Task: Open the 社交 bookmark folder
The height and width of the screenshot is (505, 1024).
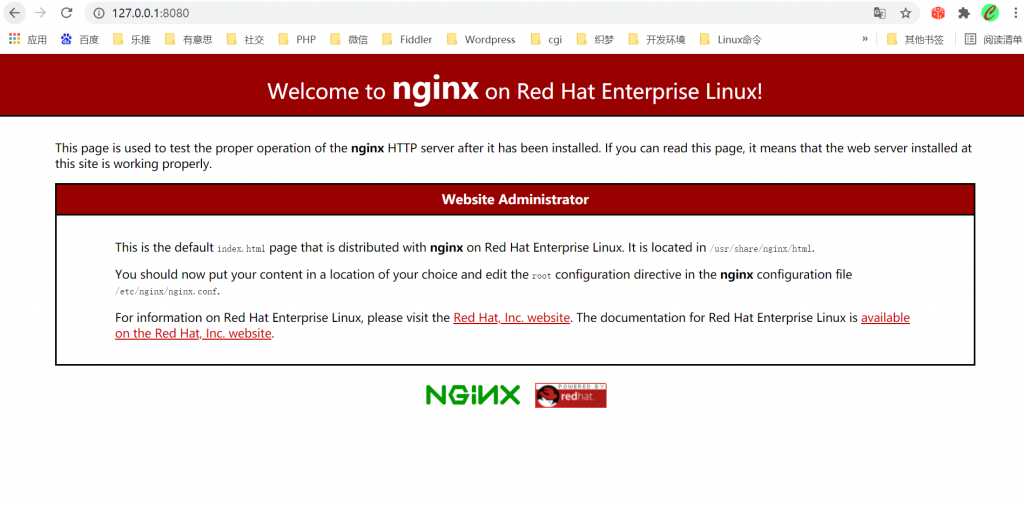Action: [246, 39]
